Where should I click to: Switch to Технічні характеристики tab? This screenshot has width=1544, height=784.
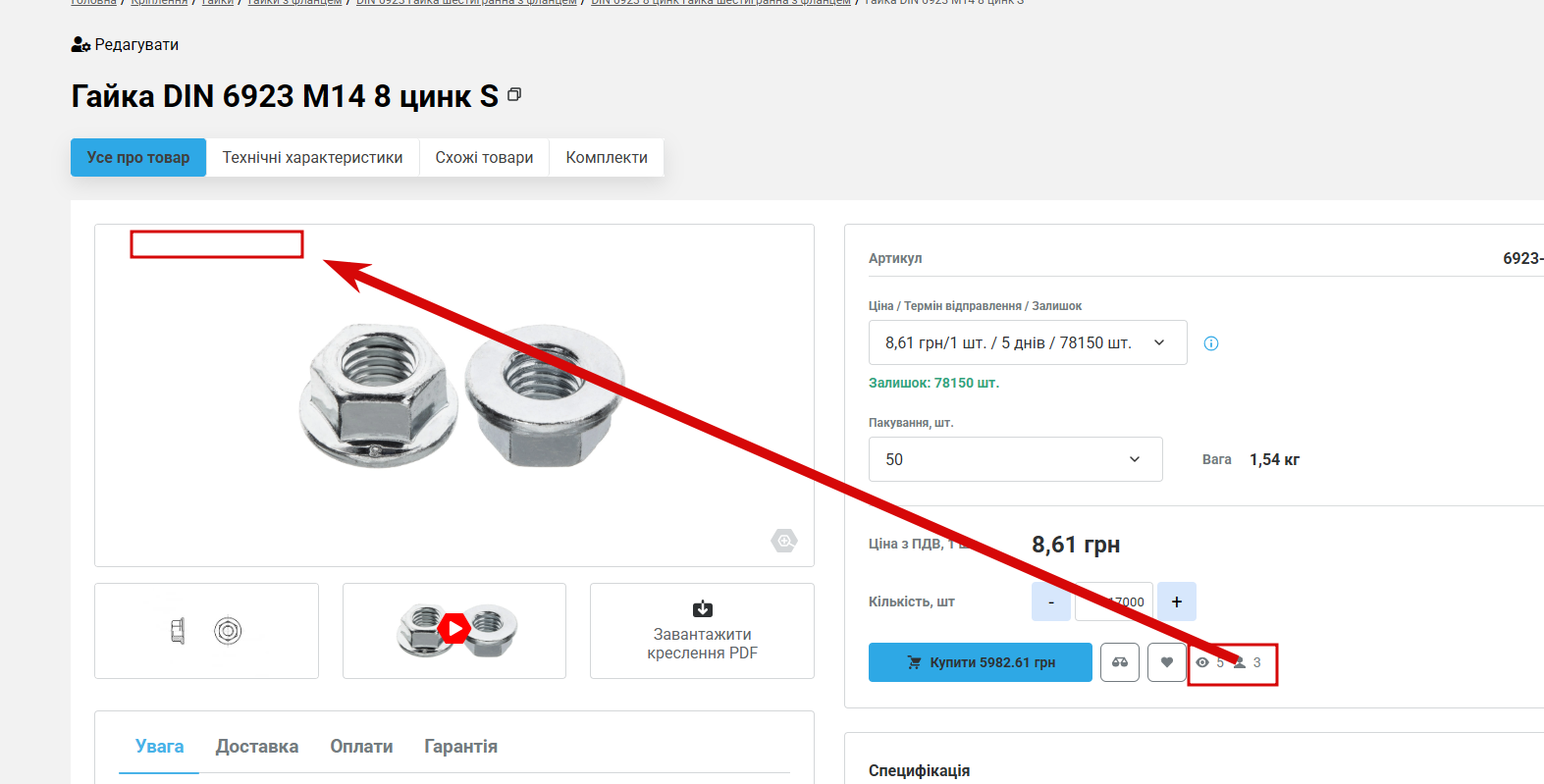point(312,157)
